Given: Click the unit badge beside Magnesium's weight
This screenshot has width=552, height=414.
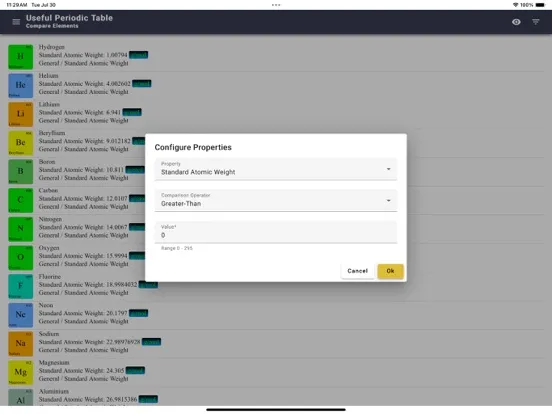Looking at the screenshot, I should pos(135,371).
